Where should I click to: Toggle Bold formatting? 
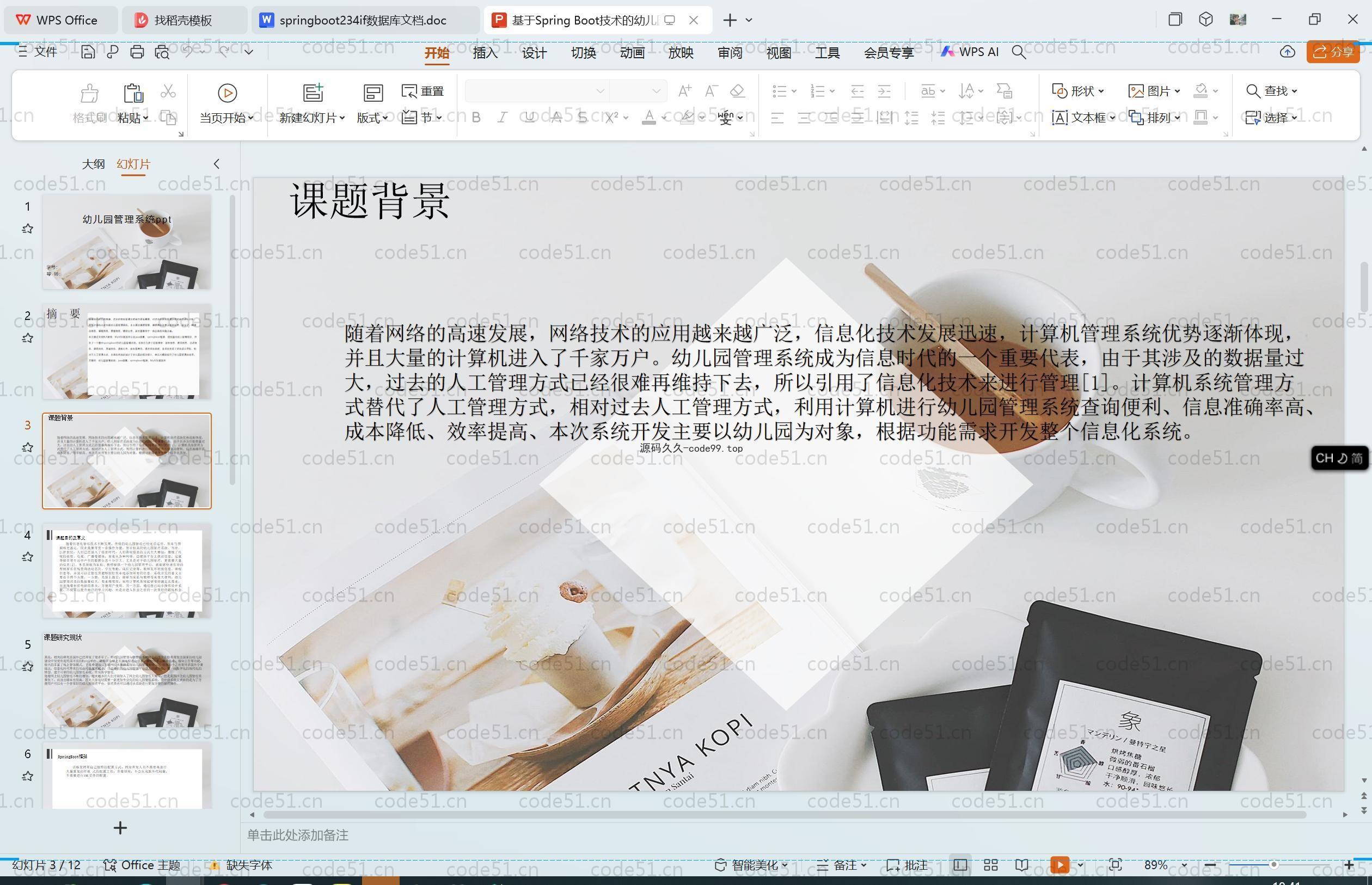point(476,118)
